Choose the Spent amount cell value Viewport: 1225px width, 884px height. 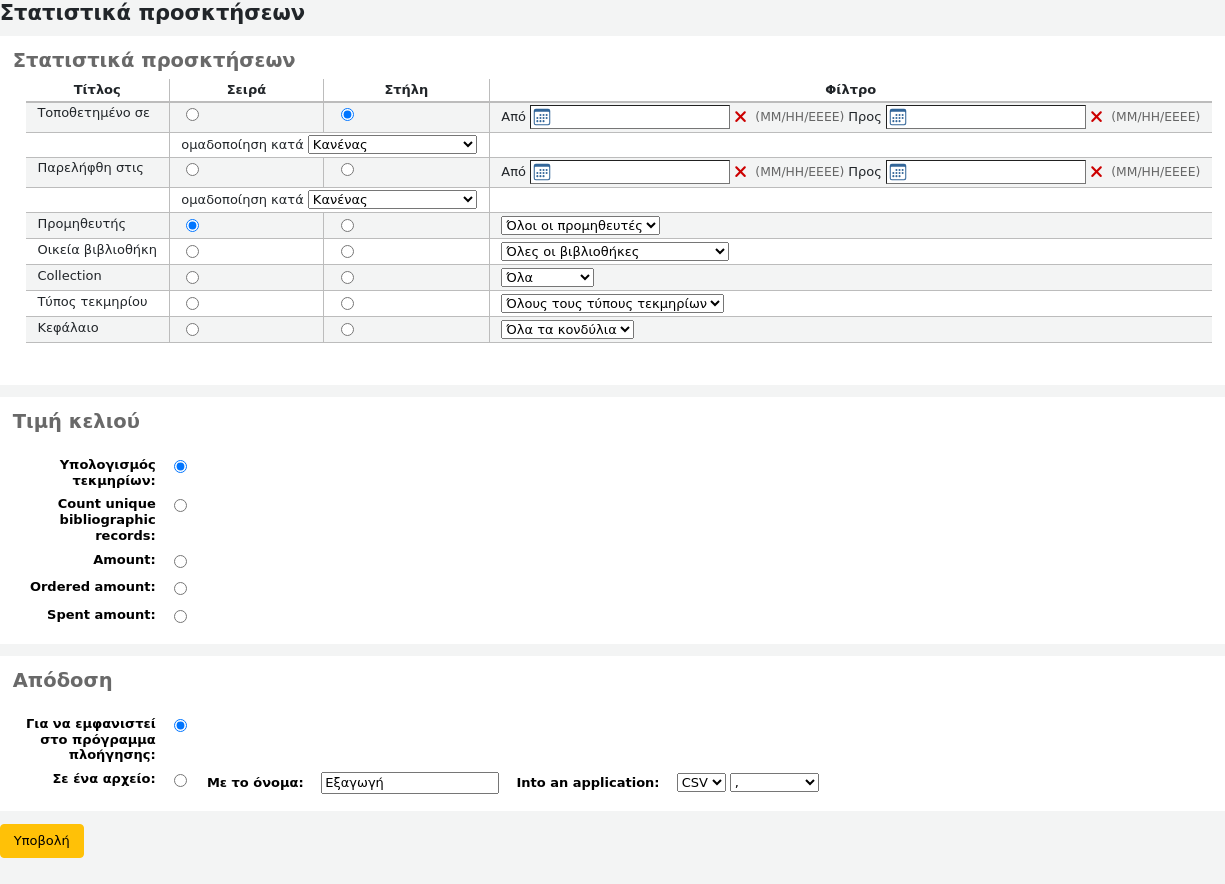coord(180,616)
